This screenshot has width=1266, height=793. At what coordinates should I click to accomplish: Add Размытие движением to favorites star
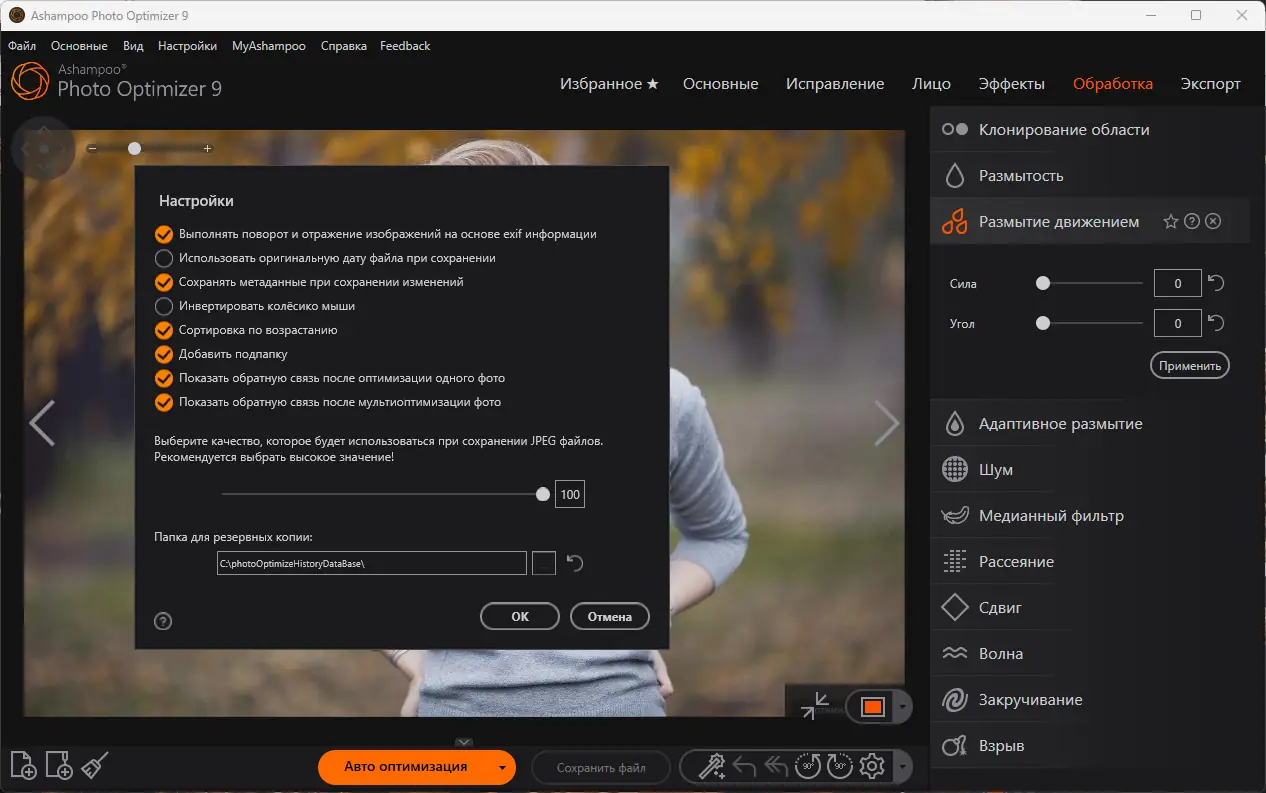tap(1171, 222)
